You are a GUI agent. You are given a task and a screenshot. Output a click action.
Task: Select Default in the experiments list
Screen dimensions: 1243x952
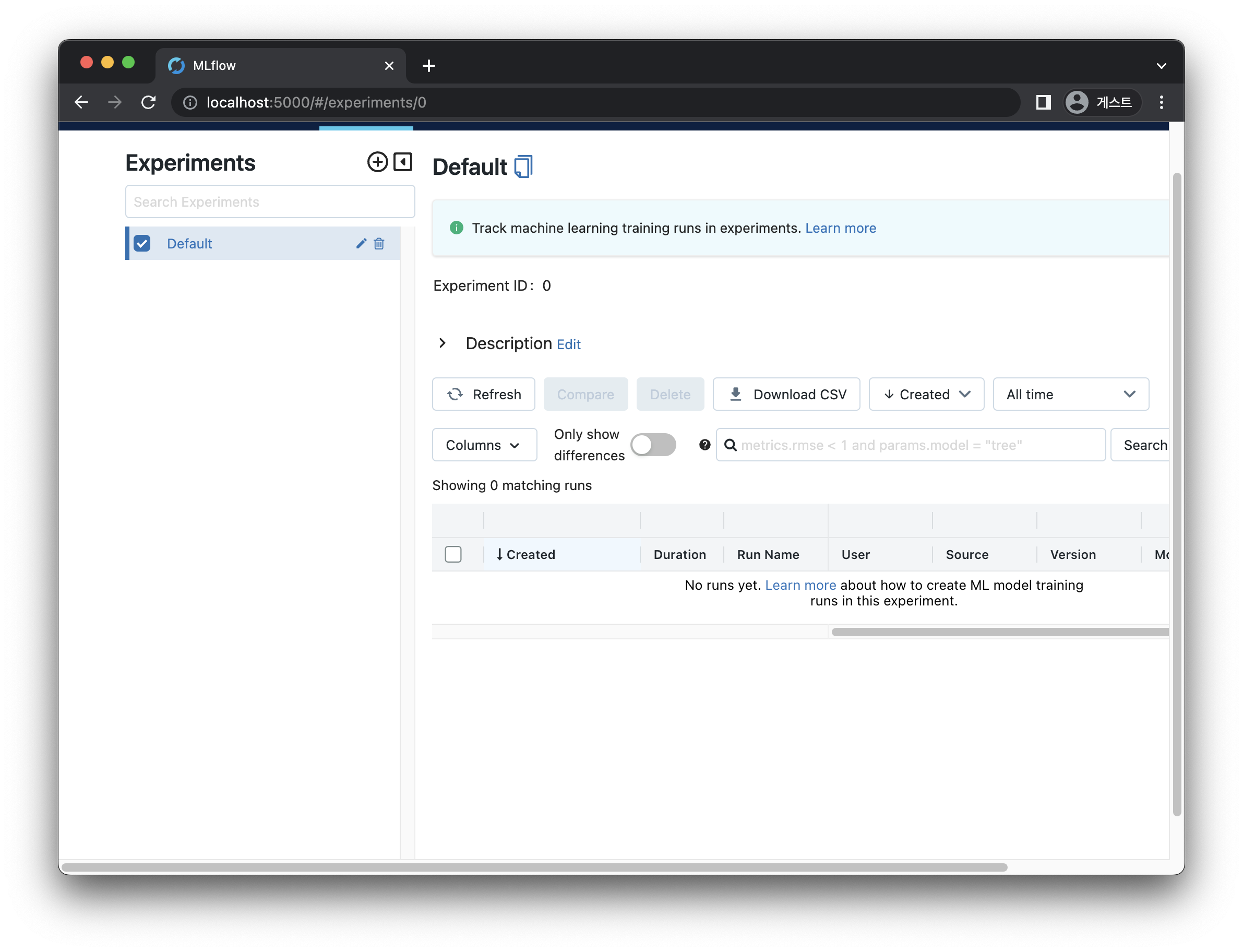point(189,244)
